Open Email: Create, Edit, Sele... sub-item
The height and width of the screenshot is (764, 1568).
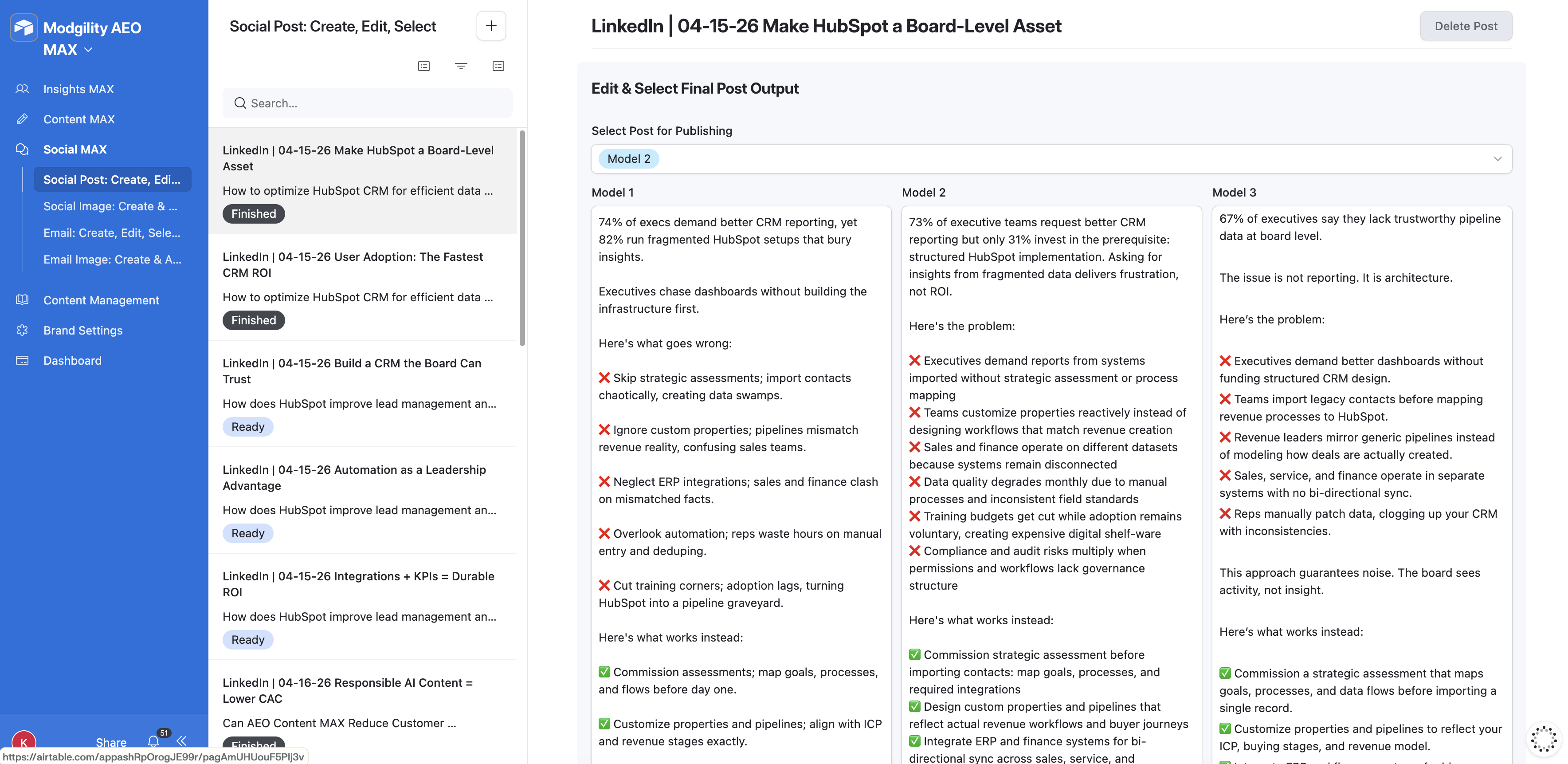(113, 233)
